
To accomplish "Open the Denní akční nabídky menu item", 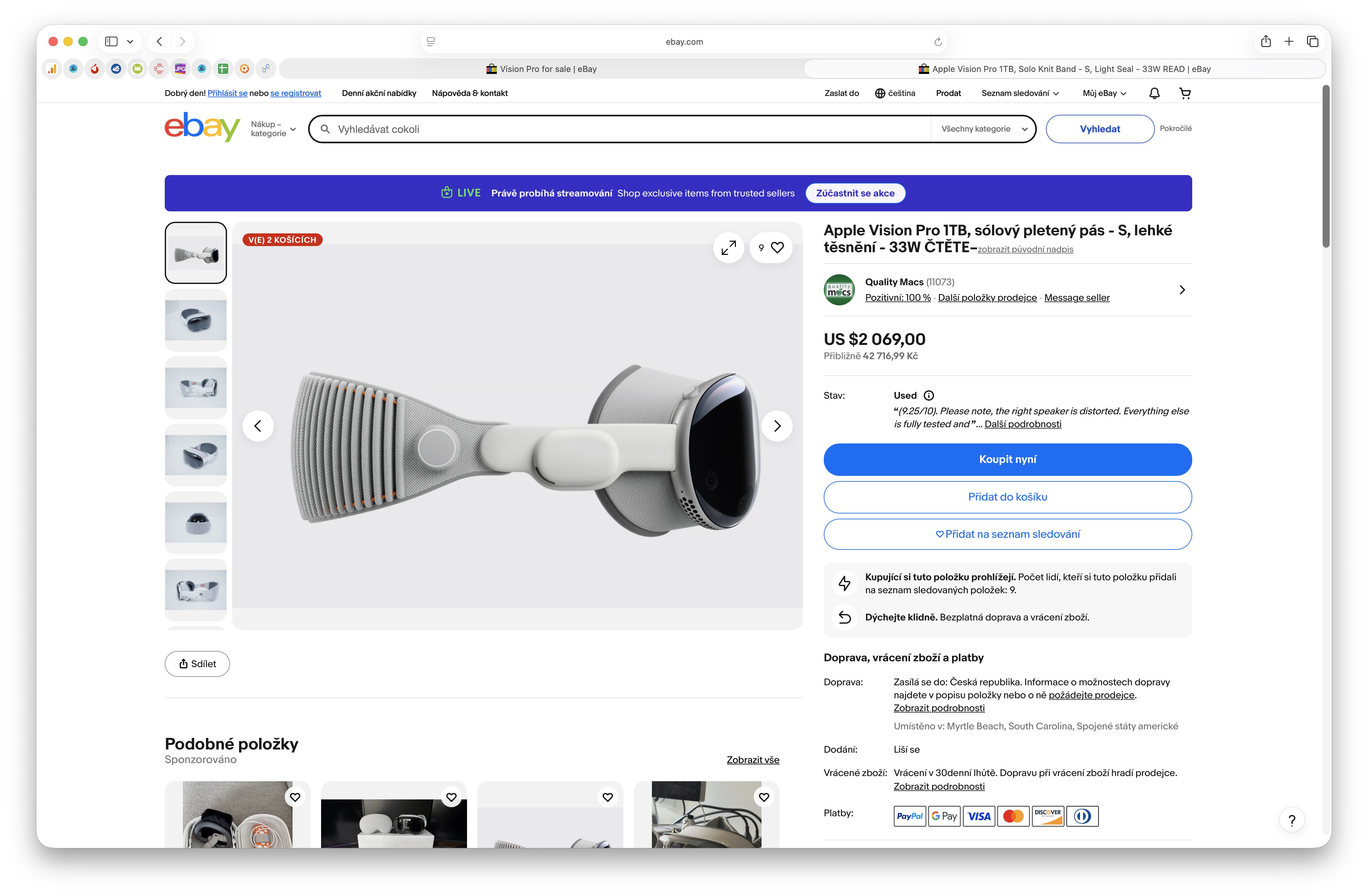I will tap(379, 93).
